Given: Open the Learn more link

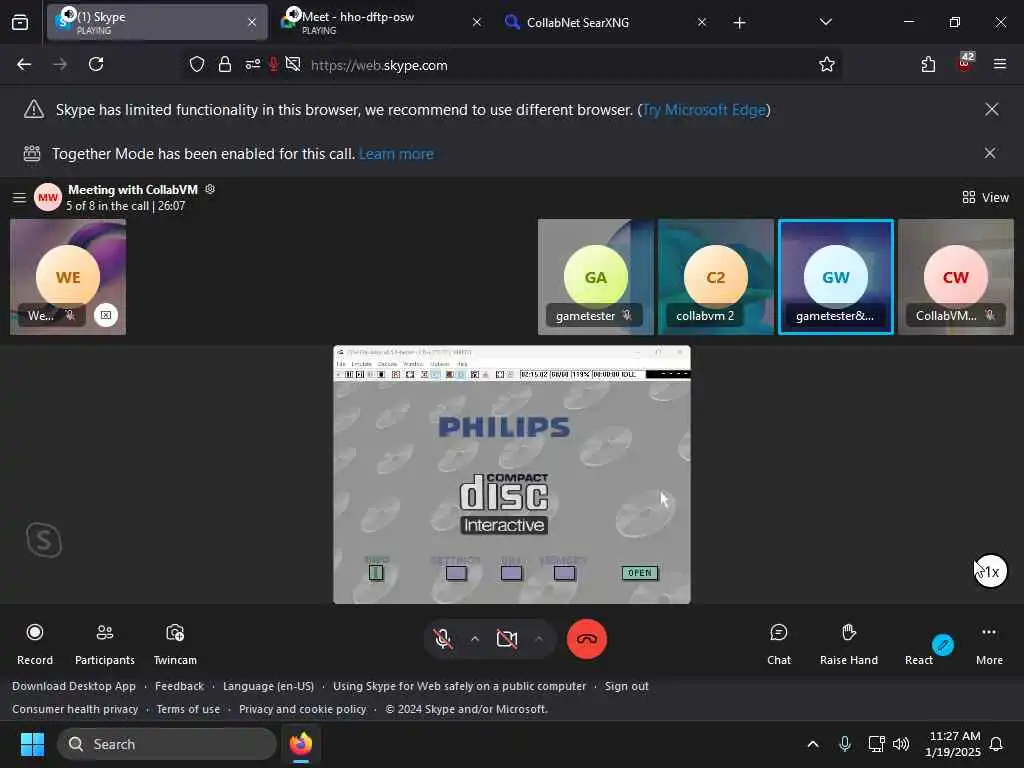Looking at the screenshot, I should coord(396,153).
